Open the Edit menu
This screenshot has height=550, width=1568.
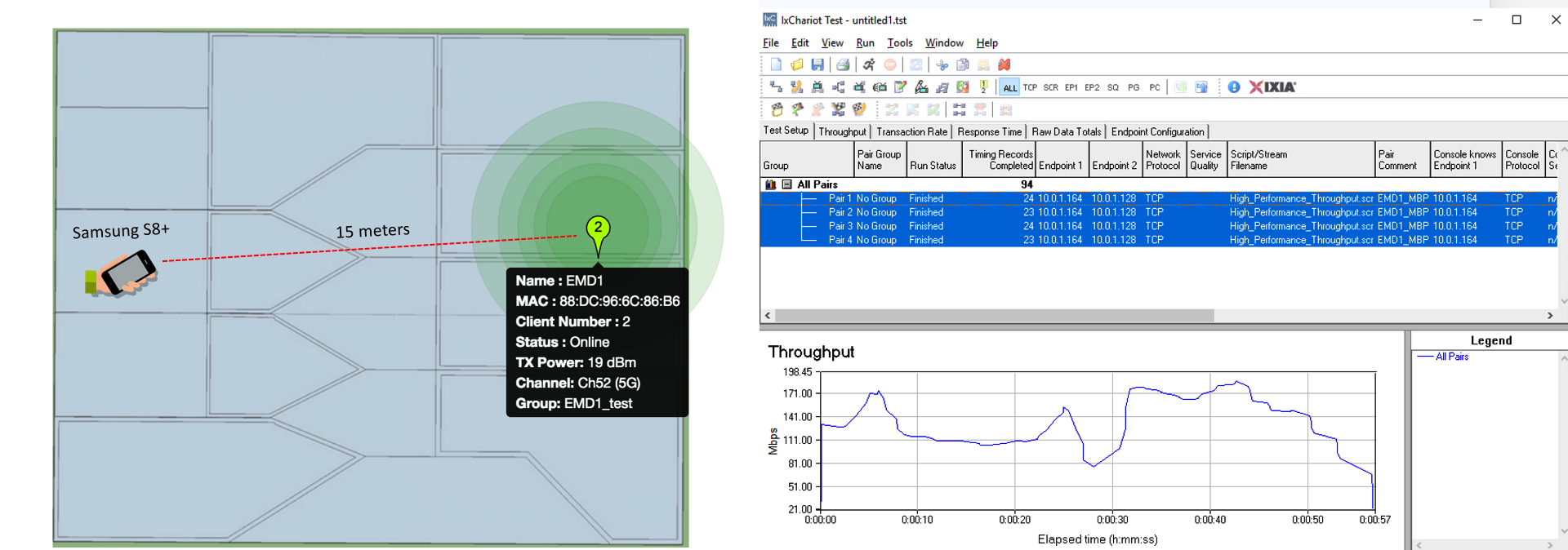[x=800, y=43]
